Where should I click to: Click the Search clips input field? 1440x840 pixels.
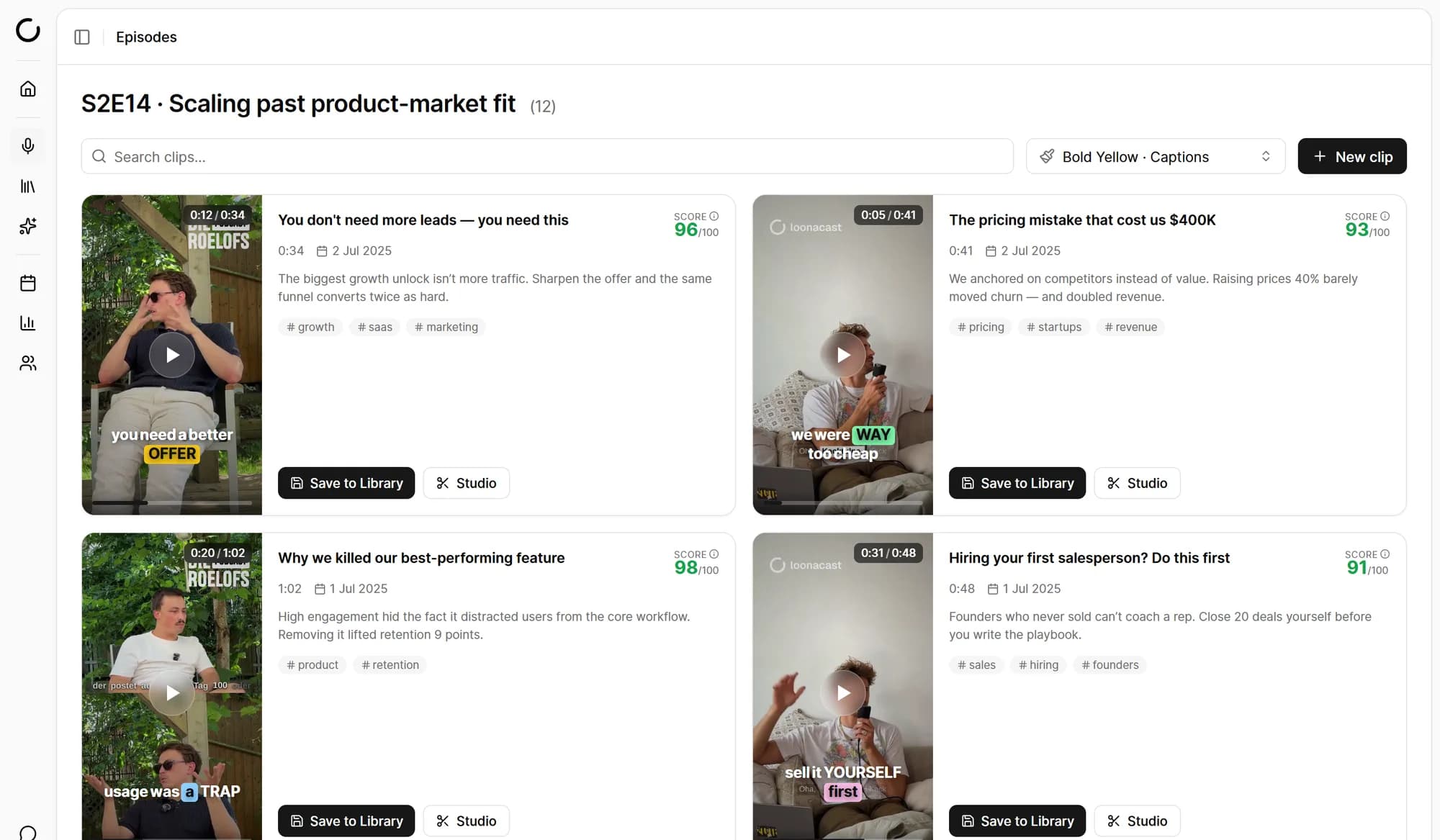tap(547, 156)
